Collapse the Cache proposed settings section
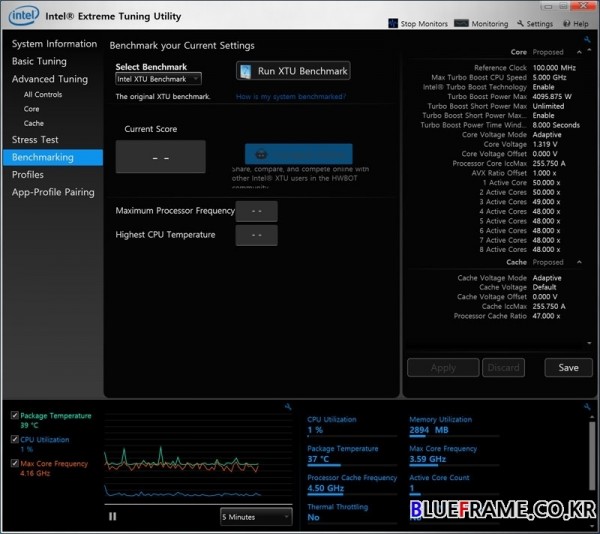The width and height of the screenshot is (600, 534). coord(579,262)
